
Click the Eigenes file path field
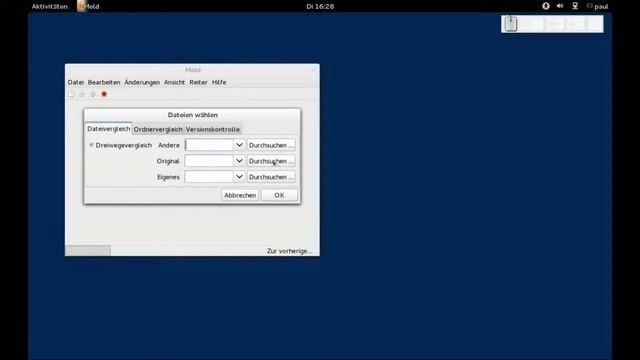209,177
